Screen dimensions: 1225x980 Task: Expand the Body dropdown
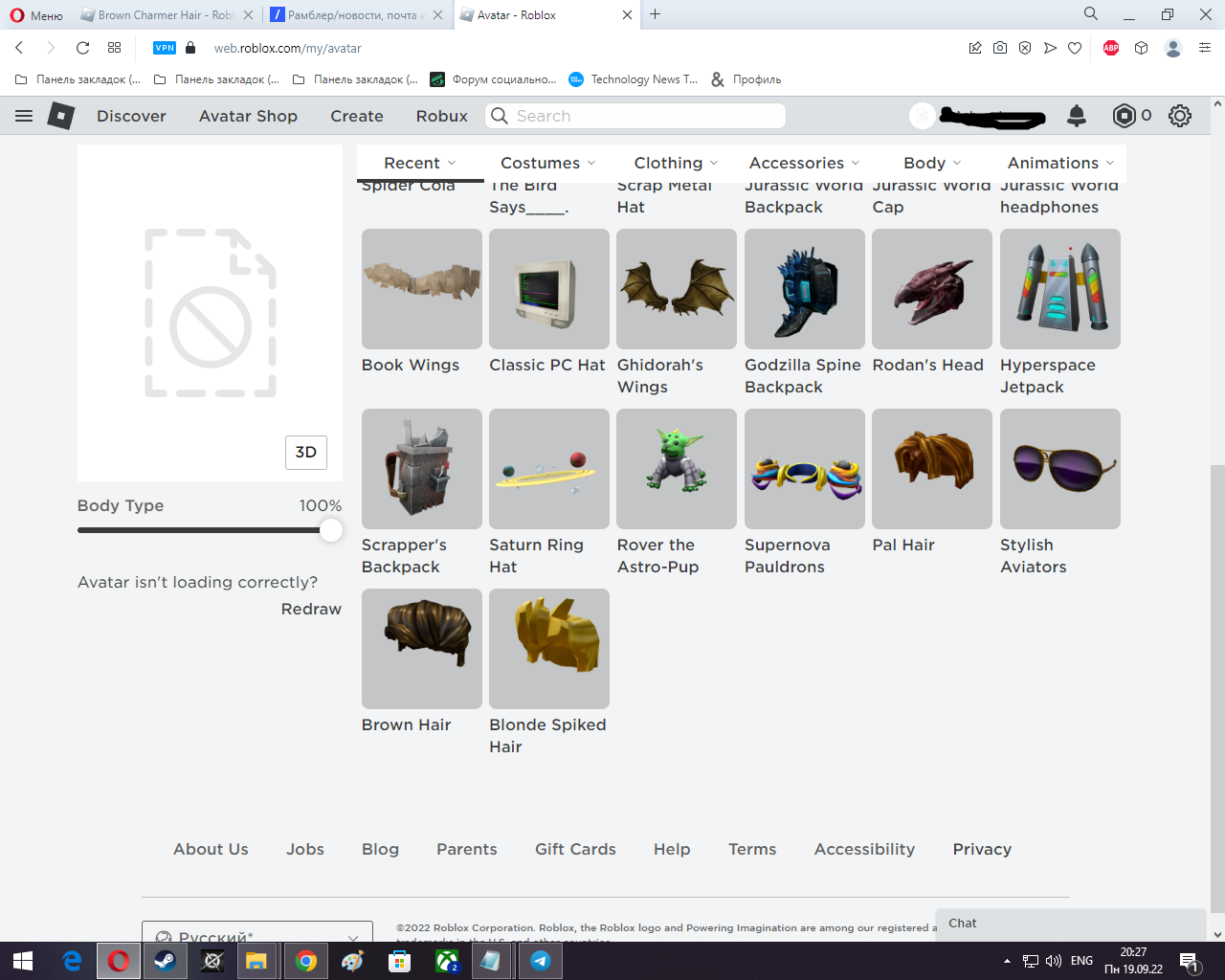[932, 163]
